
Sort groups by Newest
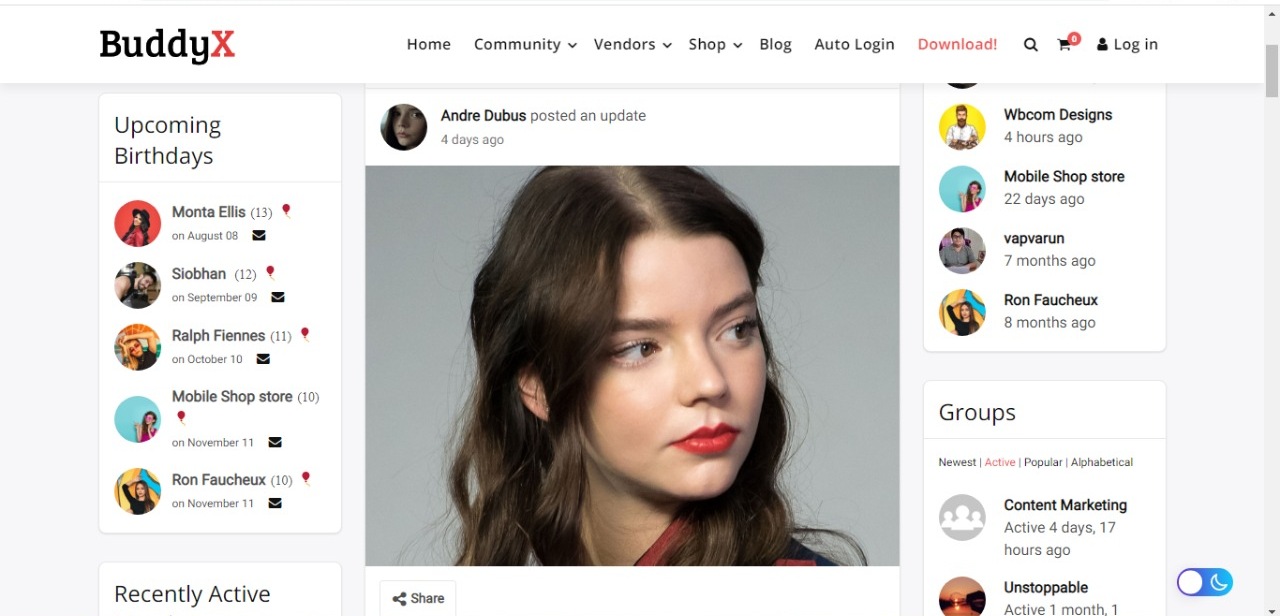[x=957, y=462]
